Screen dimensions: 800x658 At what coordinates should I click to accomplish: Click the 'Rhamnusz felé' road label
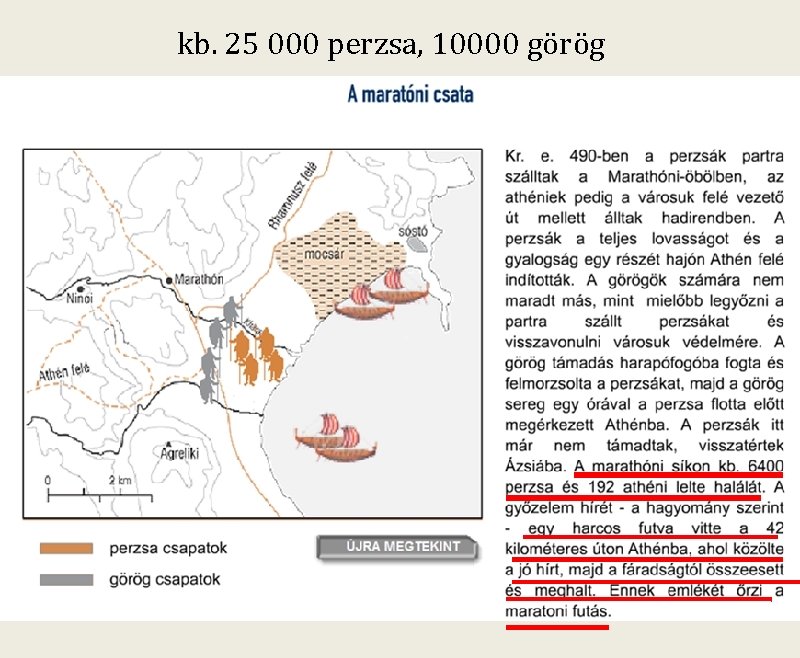(293, 197)
